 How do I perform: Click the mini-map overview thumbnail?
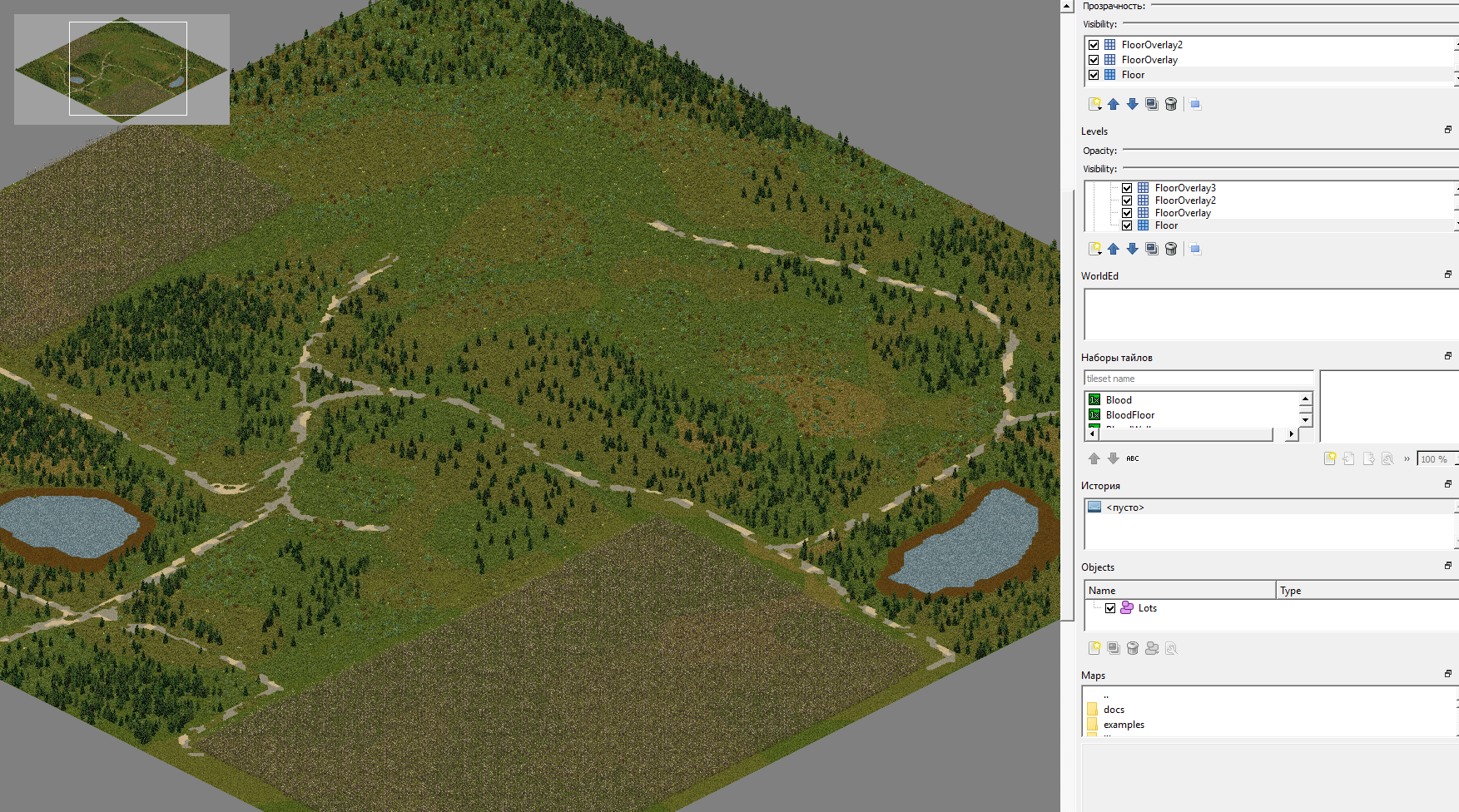click(x=122, y=69)
